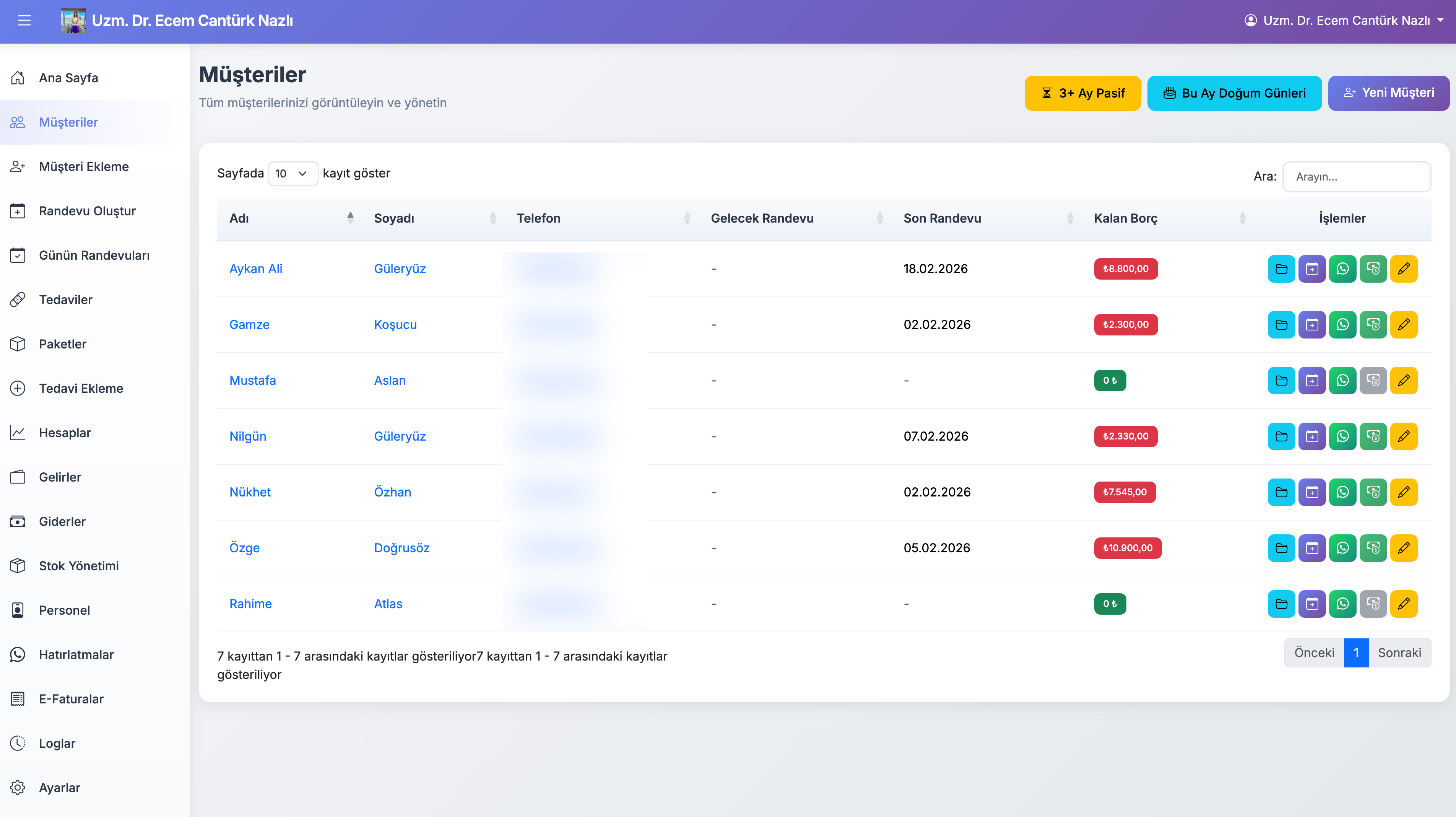Image resolution: width=1456 pixels, height=817 pixels.
Task: Click green payment icon in Nükhet Özhan row
Action: point(1373,492)
